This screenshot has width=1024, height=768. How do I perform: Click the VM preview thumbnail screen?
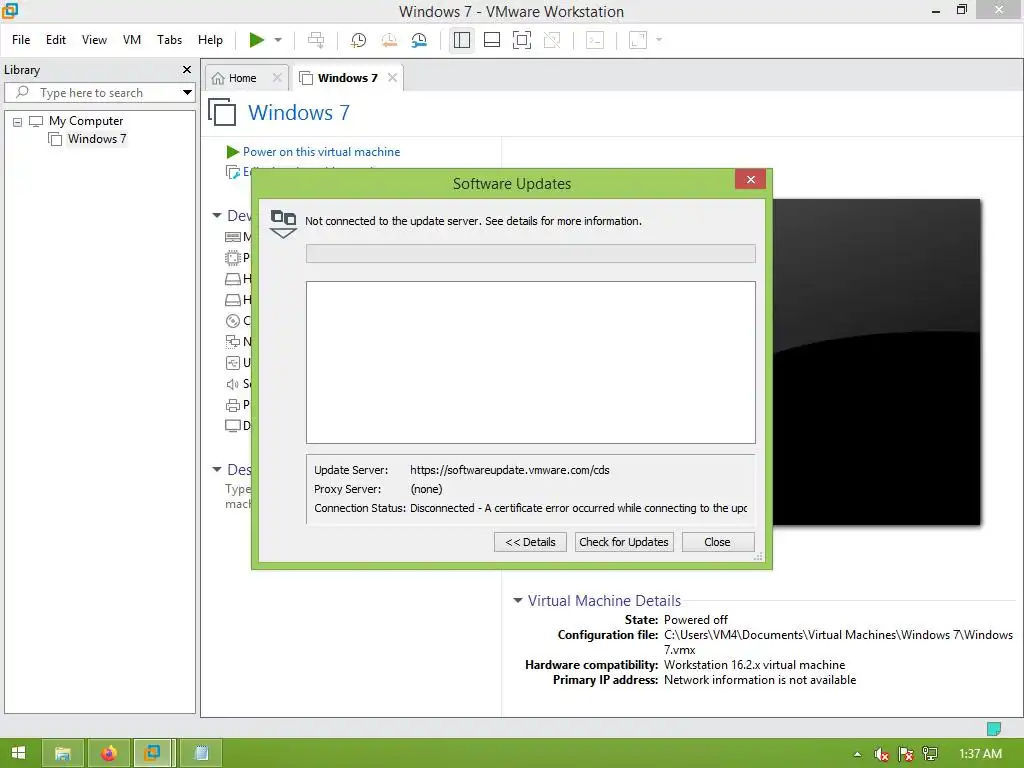876,362
